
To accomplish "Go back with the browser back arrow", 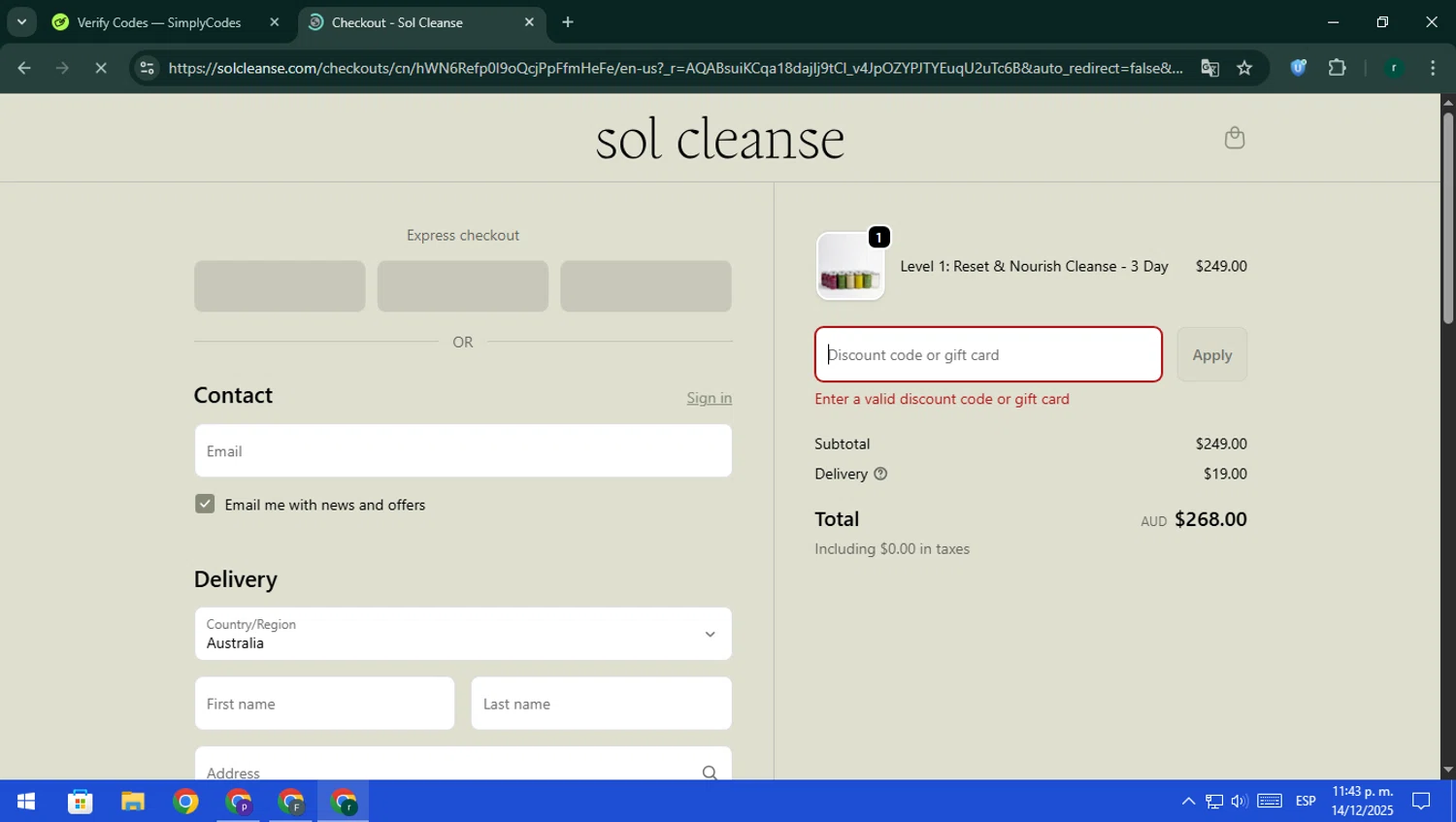I will (24, 68).
